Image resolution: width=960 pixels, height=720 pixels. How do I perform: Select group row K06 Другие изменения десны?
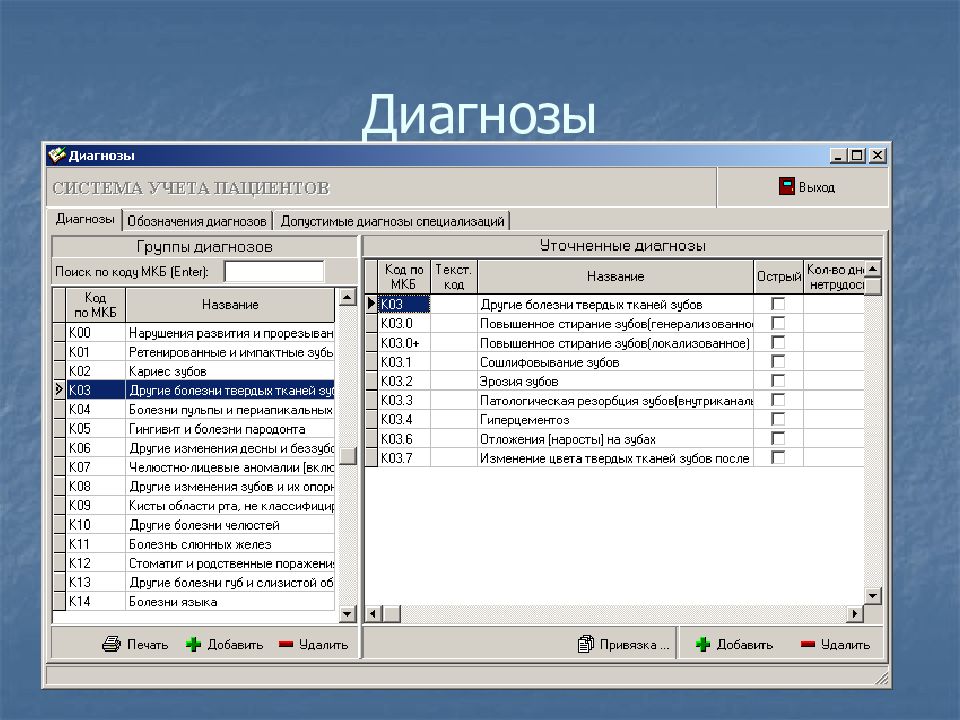click(200, 448)
